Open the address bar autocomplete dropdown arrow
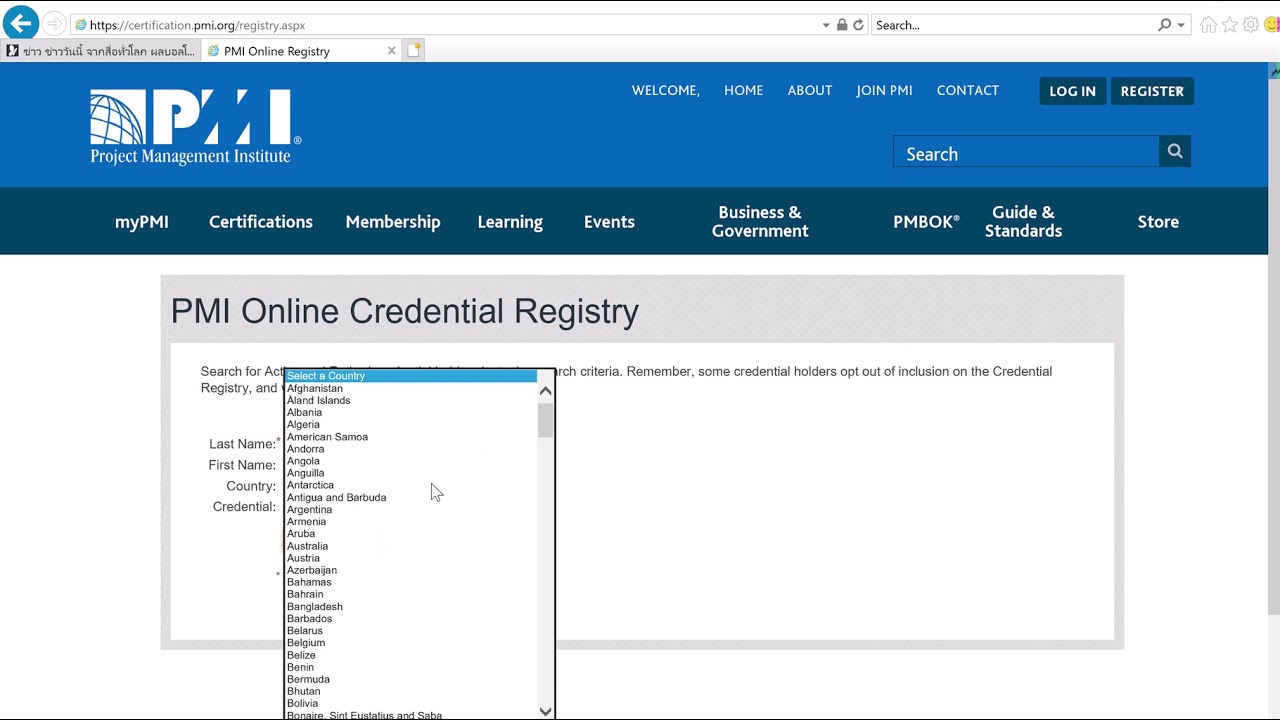 (826, 25)
